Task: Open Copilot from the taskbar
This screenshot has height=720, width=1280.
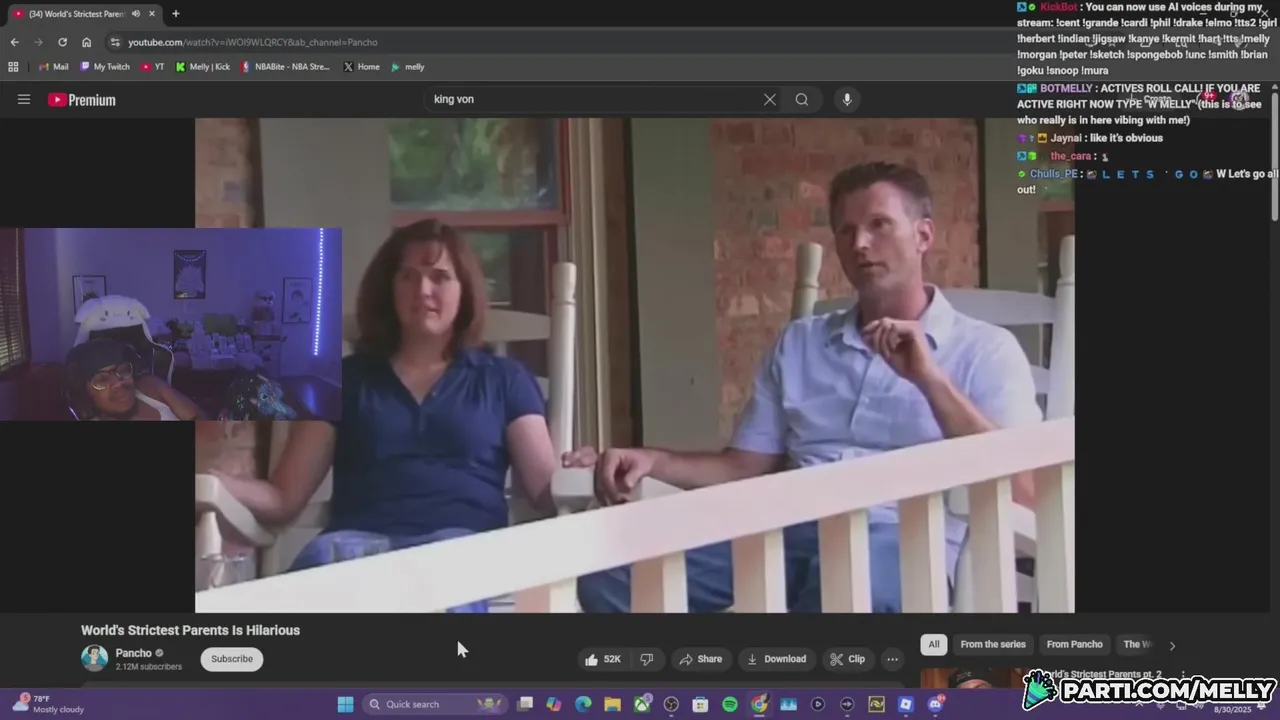Action: coord(554,704)
